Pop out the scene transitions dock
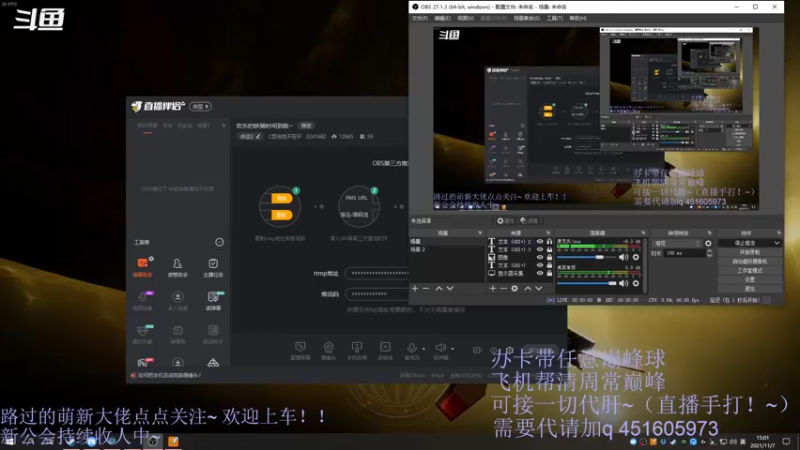800x450 pixels. click(709, 233)
